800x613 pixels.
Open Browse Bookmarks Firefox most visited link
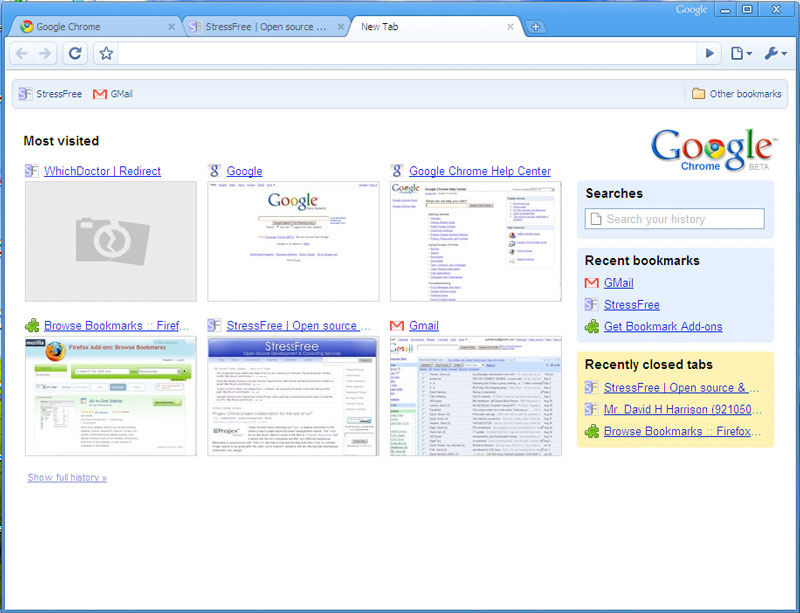(x=116, y=326)
